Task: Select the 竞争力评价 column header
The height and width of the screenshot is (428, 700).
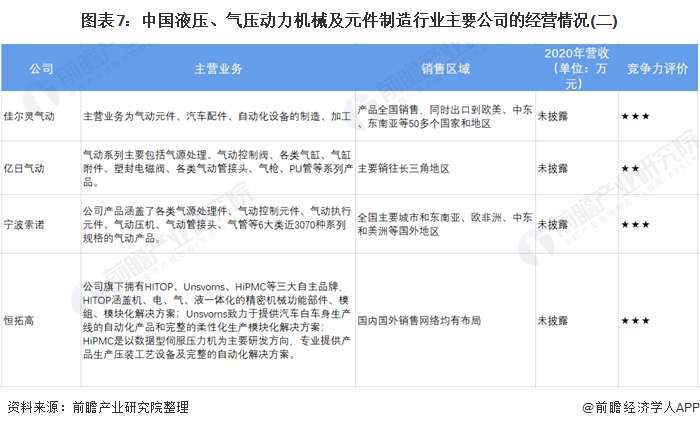Action: (656, 69)
